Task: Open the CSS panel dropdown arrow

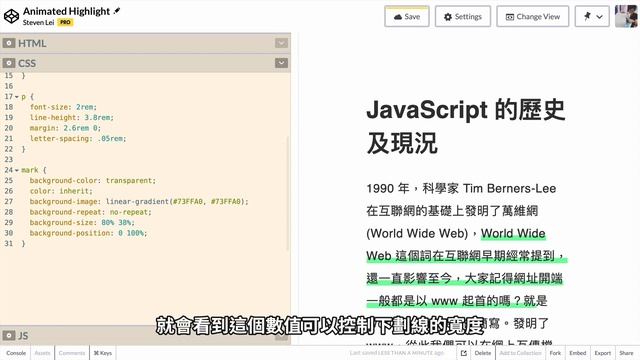Action: tap(281, 63)
